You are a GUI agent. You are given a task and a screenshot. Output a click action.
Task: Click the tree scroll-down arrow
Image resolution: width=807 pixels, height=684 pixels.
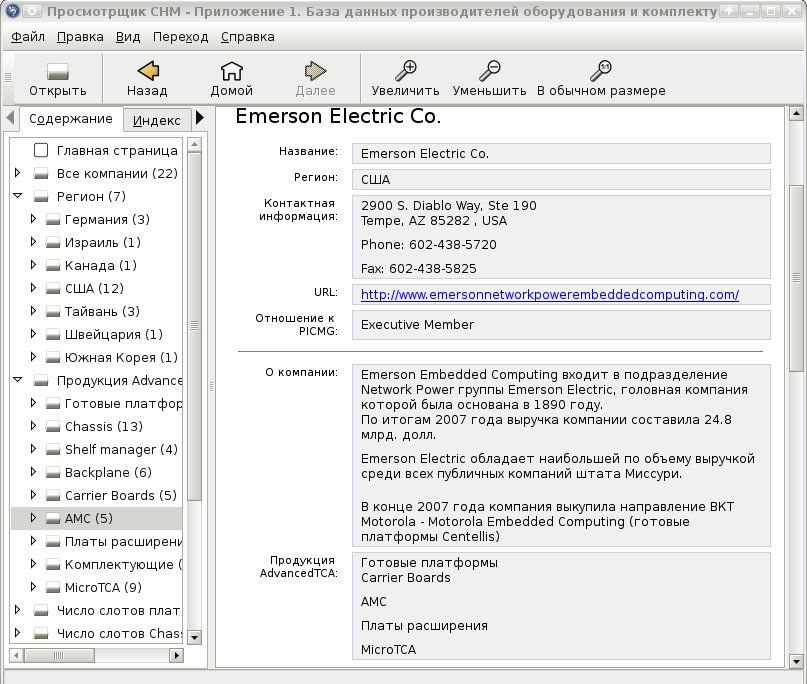[x=195, y=637]
